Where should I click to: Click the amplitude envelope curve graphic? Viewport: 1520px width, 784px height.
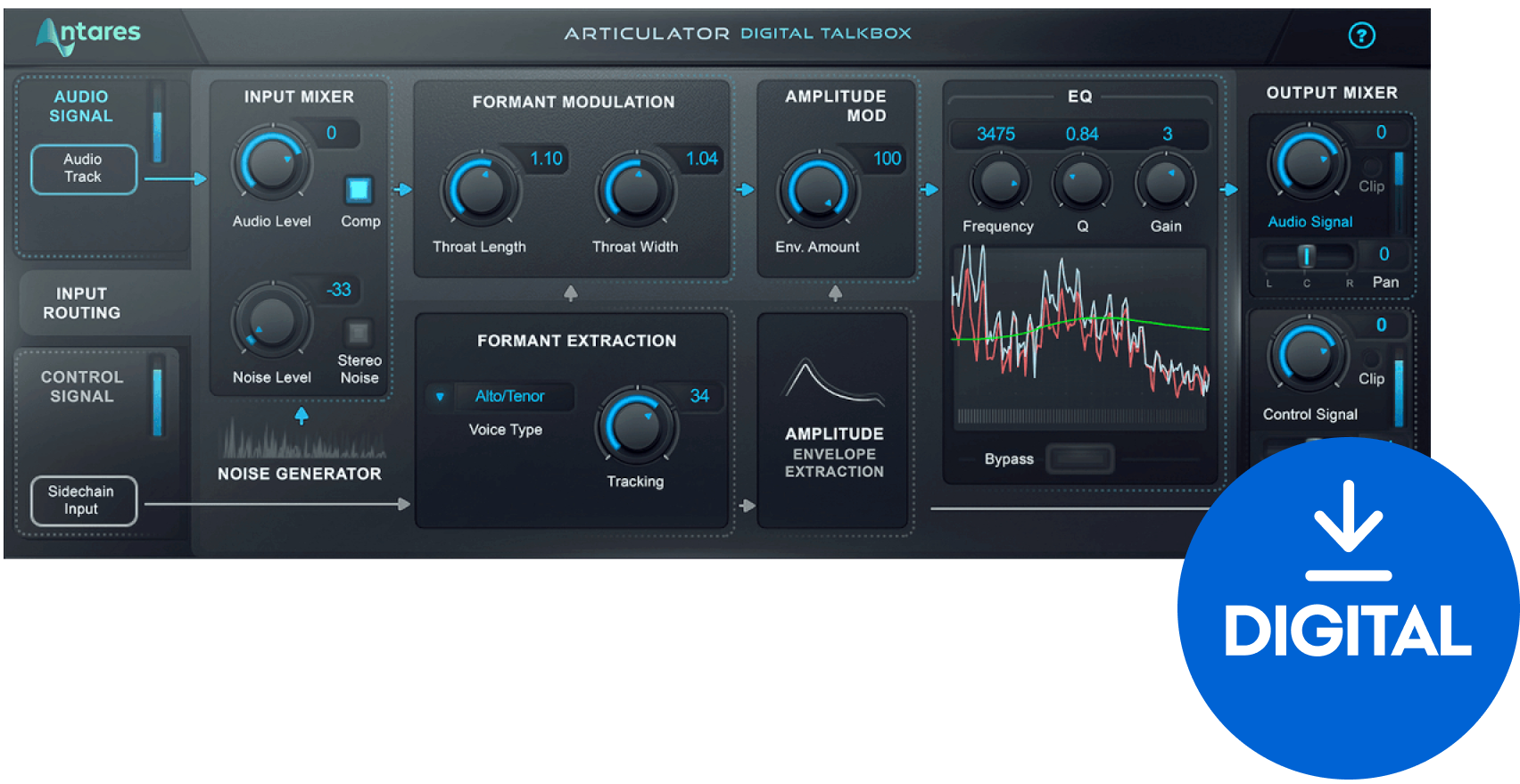point(833,382)
